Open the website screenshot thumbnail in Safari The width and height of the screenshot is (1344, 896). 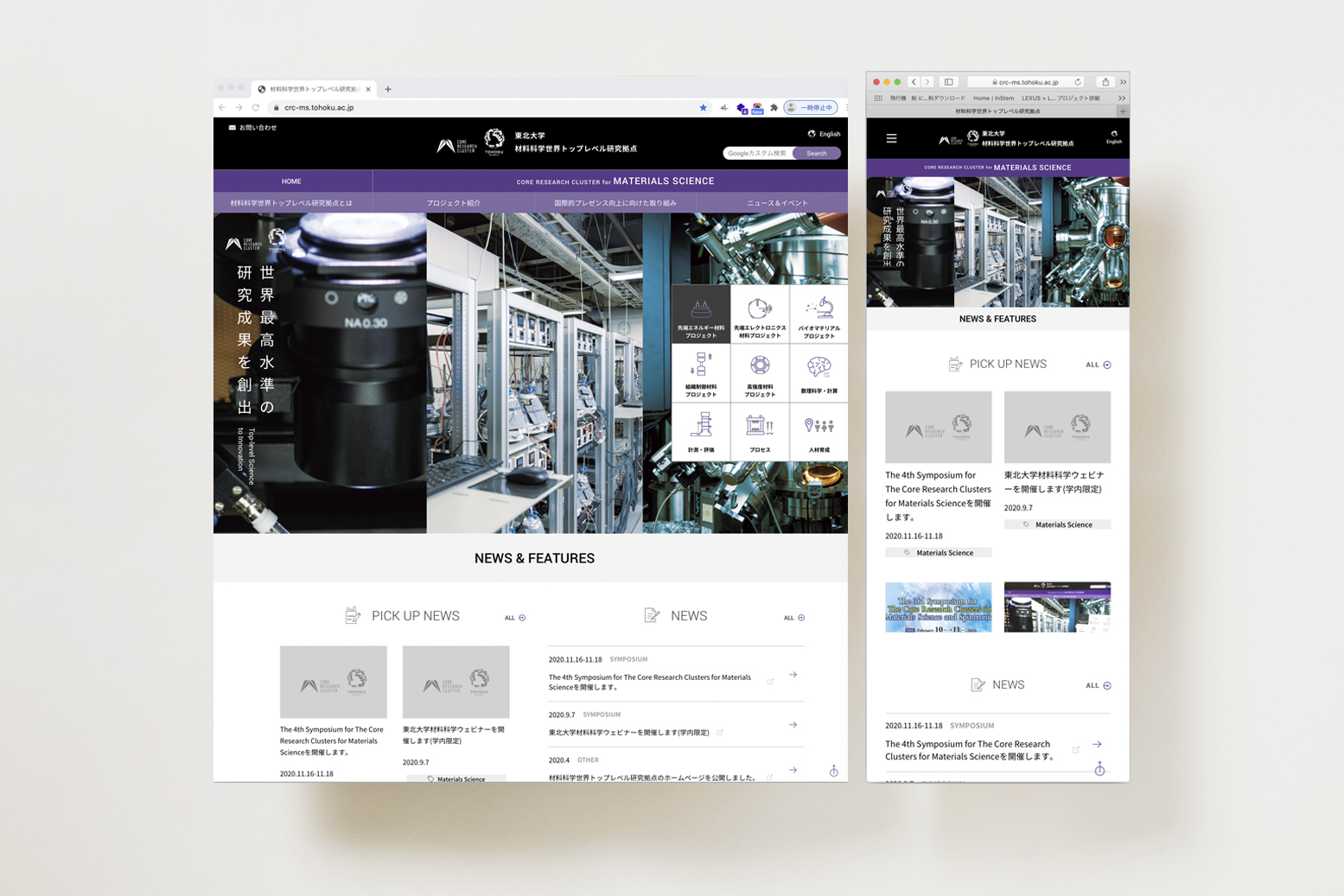tap(1057, 607)
